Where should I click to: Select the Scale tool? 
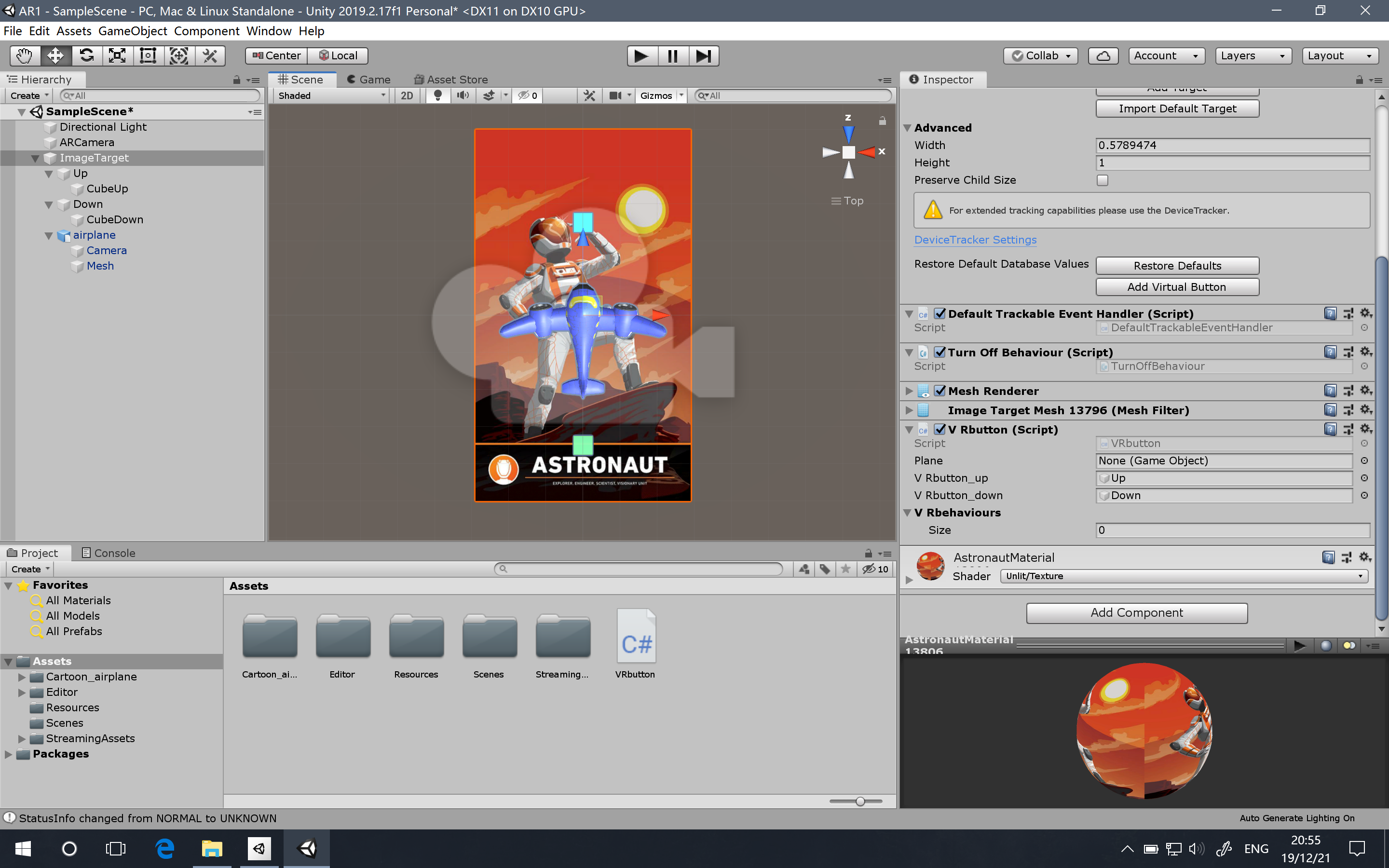117,55
